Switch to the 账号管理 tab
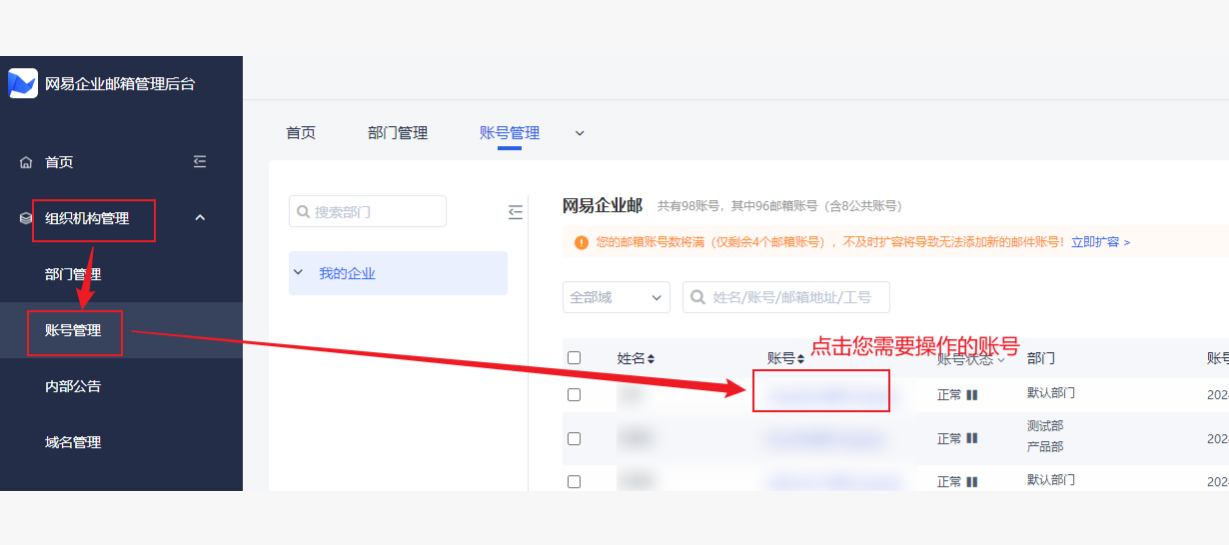The height and width of the screenshot is (545, 1229). pyautogui.click(x=510, y=133)
